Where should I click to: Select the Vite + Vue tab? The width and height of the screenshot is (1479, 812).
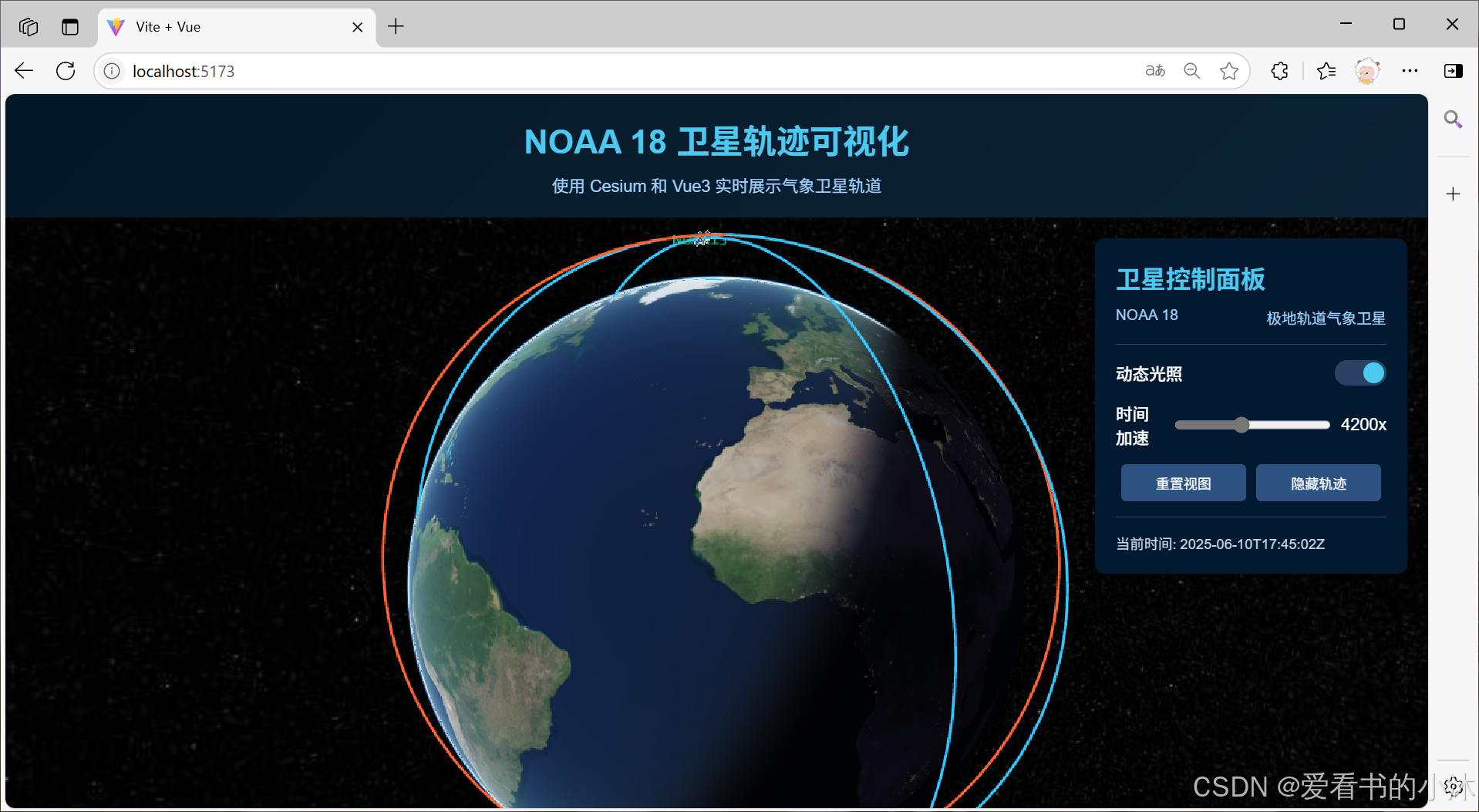tap(237, 27)
